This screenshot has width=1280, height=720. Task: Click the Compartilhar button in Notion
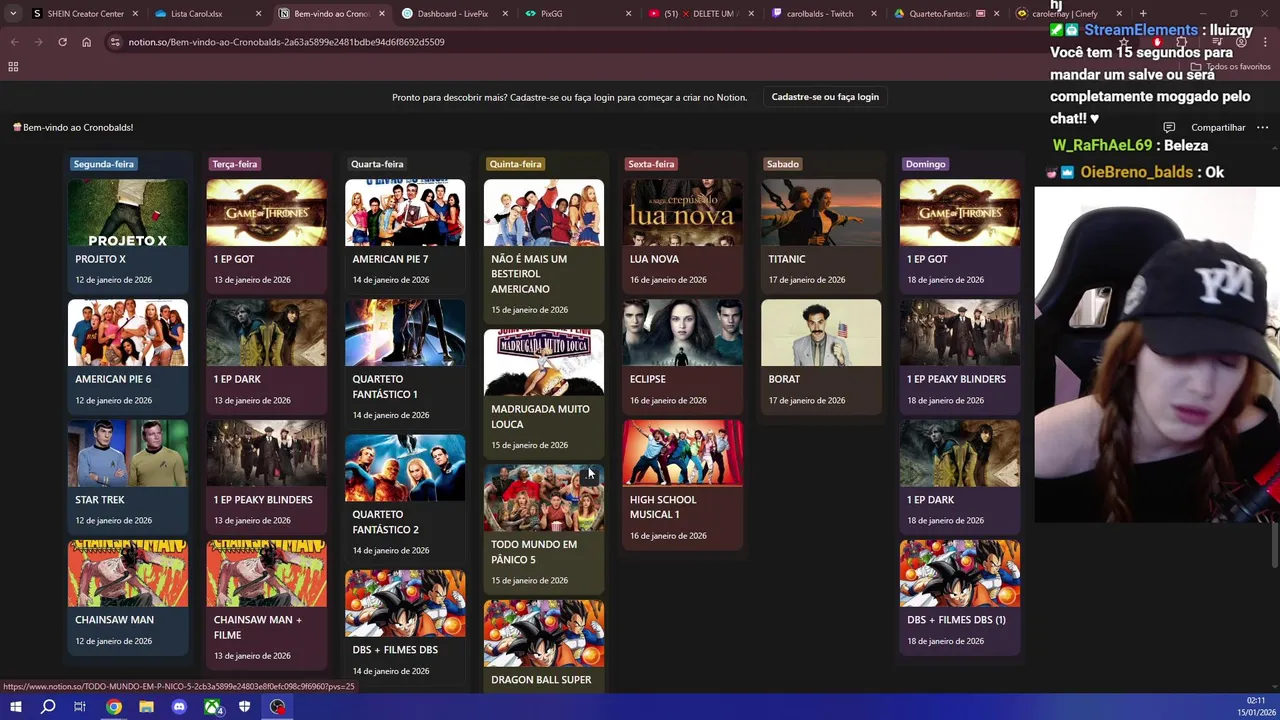point(1218,127)
